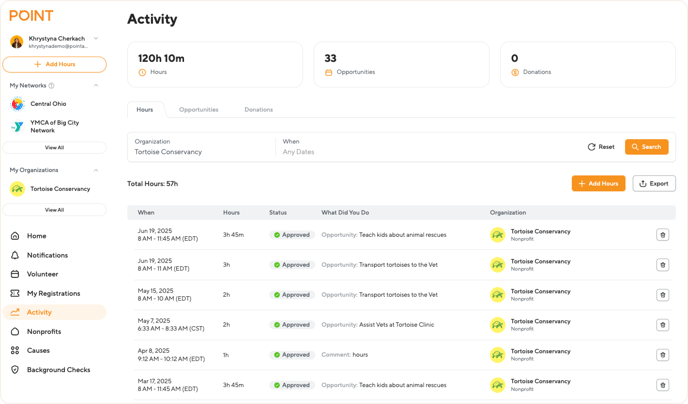688x404 pixels.
Task: Collapse the My Networks section
Action: (96, 86)
